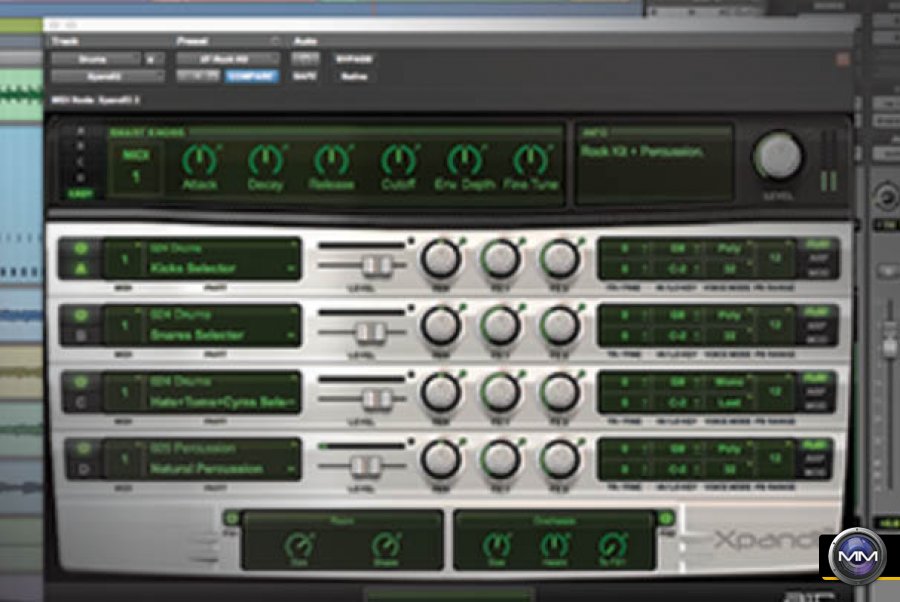This screenshot has height=602, width=900.
Task: Click the second knob in the Room effect panel
Action: click(x=386, y=545)
